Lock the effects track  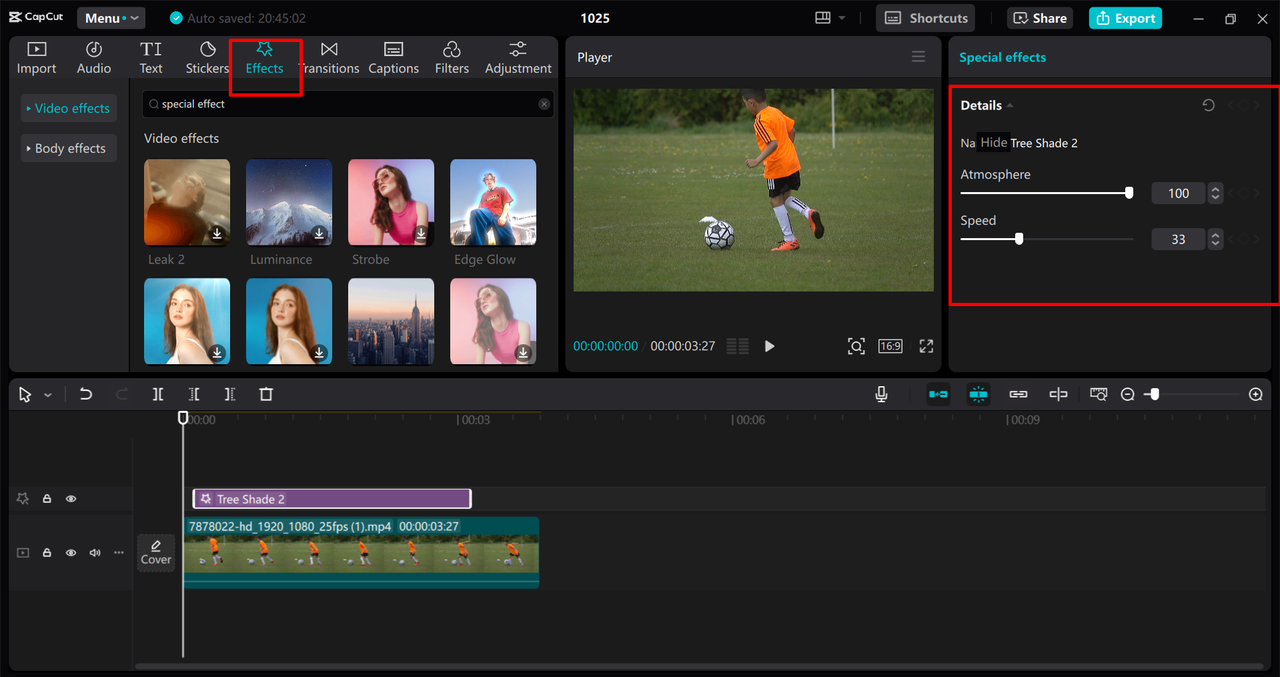[47, 498]
